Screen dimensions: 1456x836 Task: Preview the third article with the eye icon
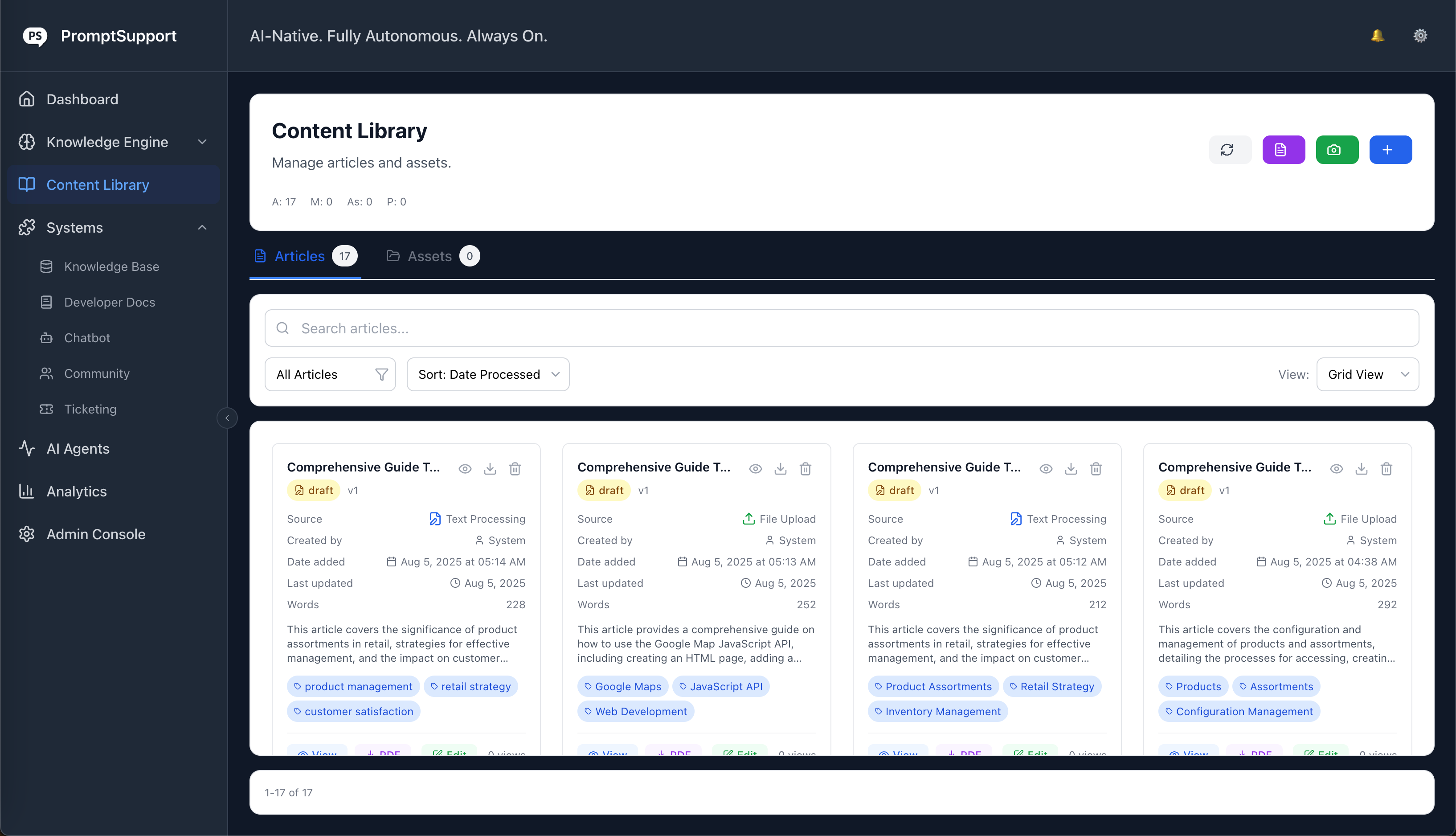pos(1046,468)
